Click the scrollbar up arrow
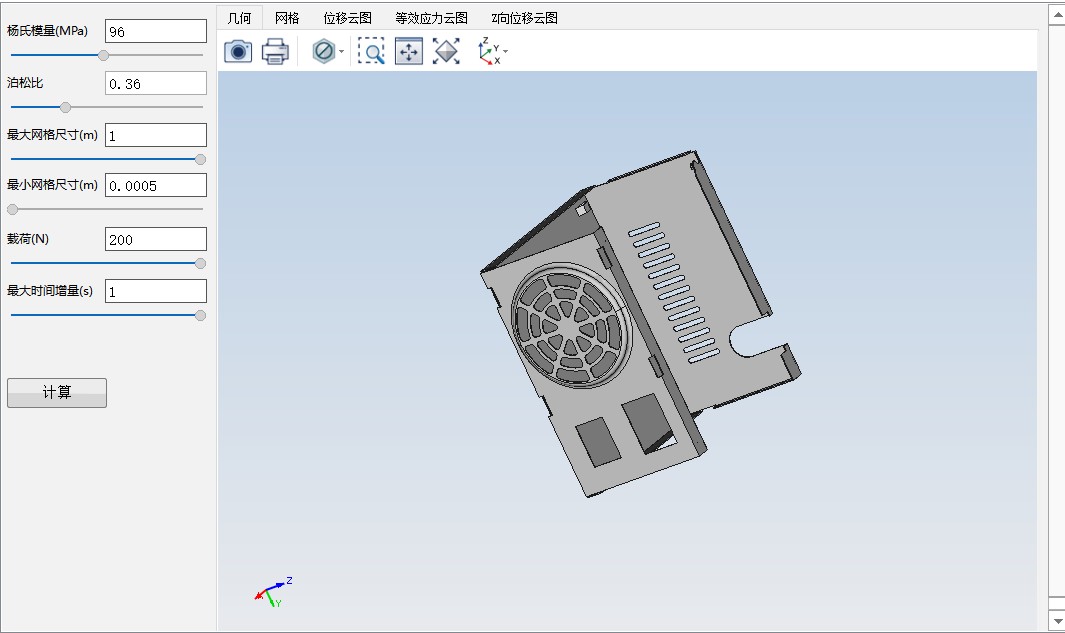The height and width of the screenshot is (633, 1065). [1057, 14]
